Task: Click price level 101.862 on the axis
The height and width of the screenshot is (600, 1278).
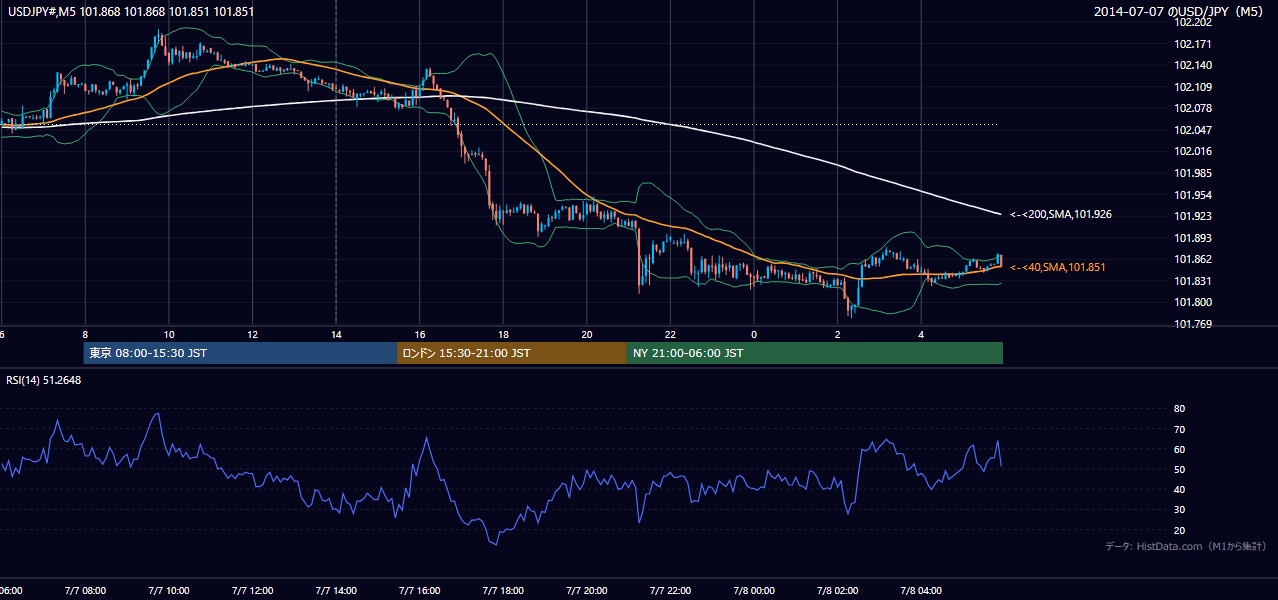Action: pyautogui.click(x=1195, y=259)
